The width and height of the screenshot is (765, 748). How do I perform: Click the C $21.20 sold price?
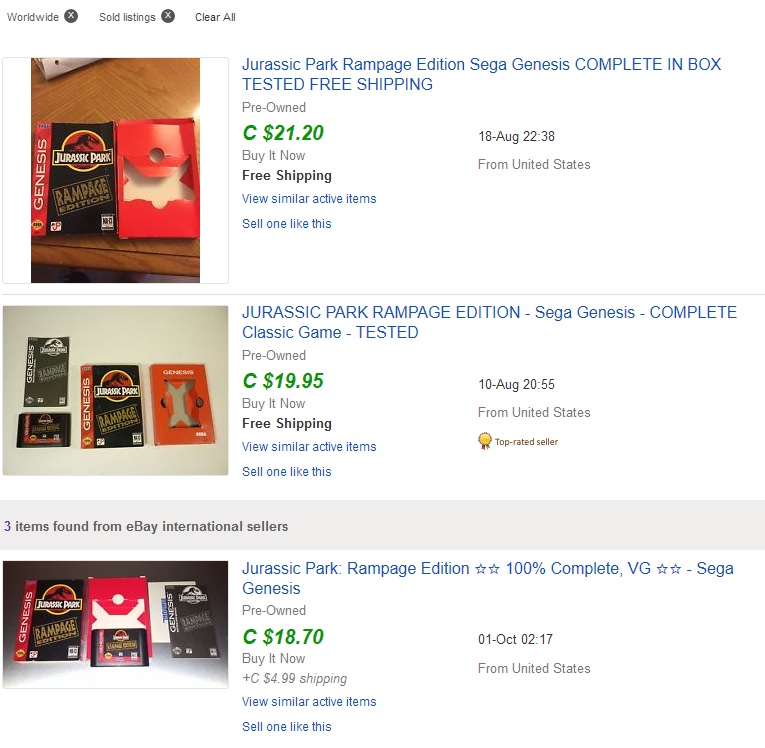[283, 133]
